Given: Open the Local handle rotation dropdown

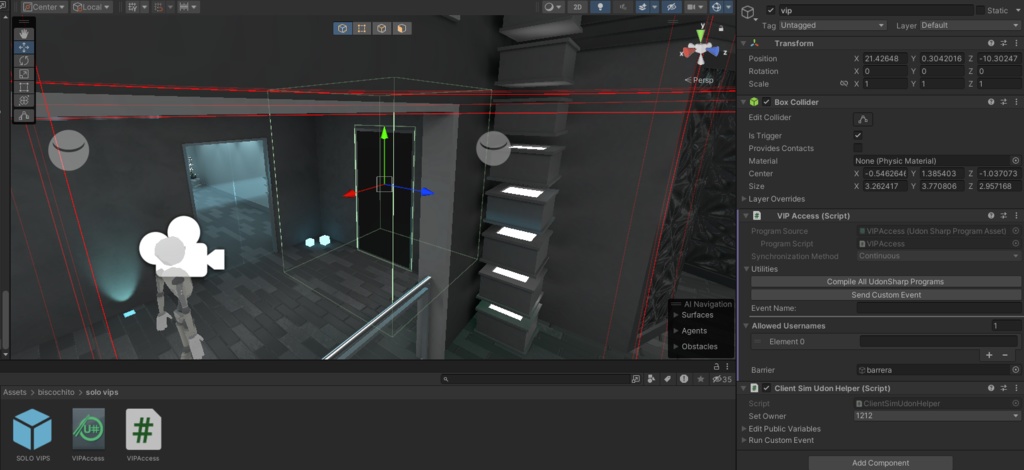Looking at the screenshot, I should (91, 7).
